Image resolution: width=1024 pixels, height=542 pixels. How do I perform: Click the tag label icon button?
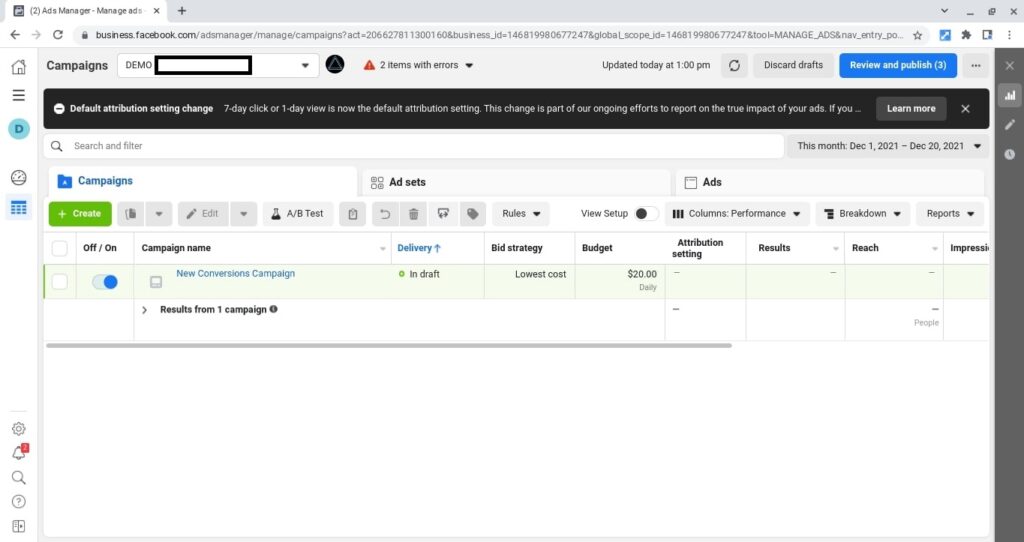tap(473, 214)
